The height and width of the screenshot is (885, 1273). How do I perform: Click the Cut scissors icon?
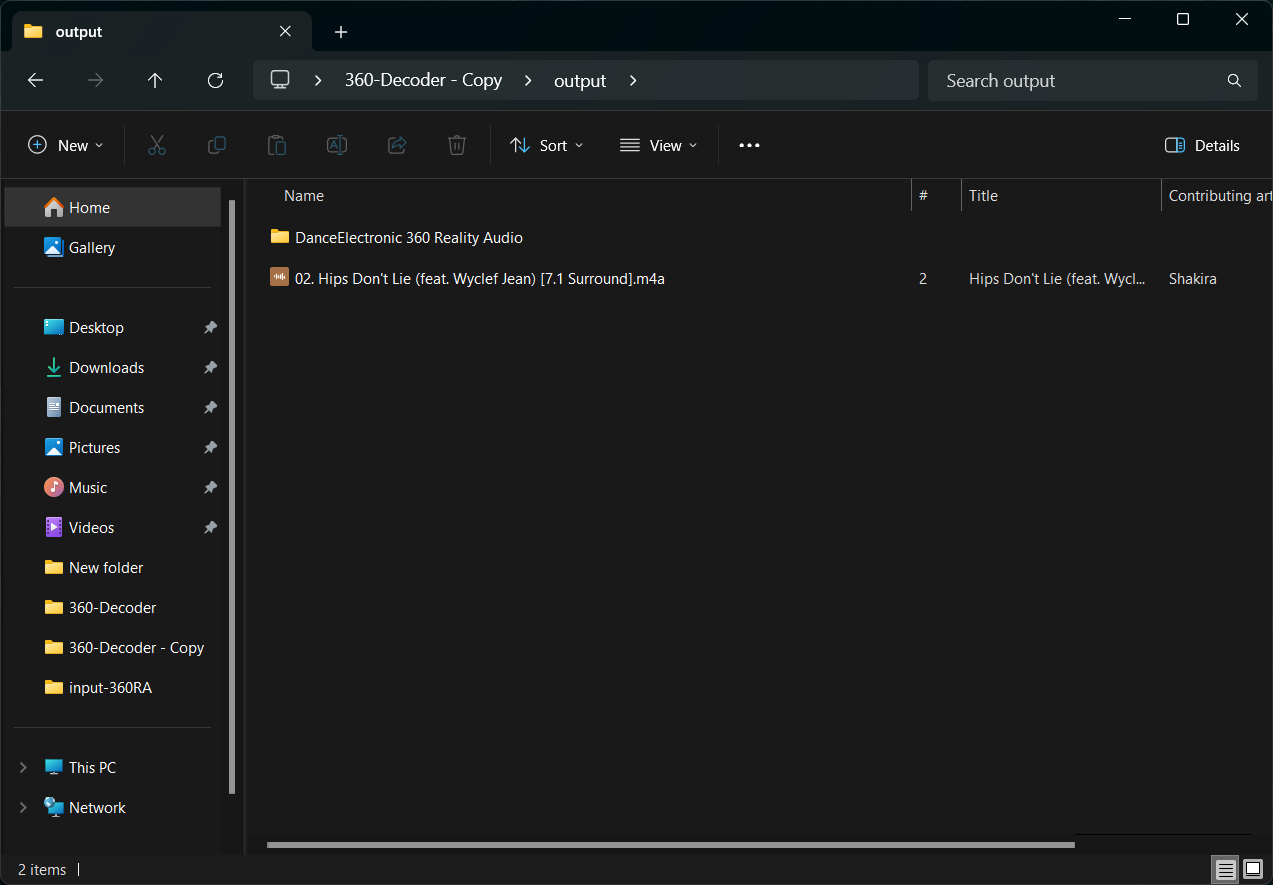pyautogui.click(x=156, y=145)
